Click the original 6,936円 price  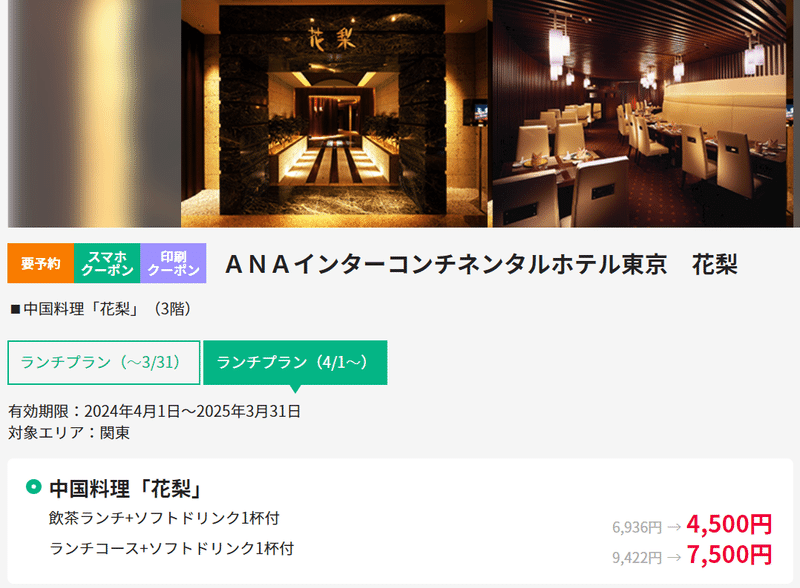click(x=637, y=527)
